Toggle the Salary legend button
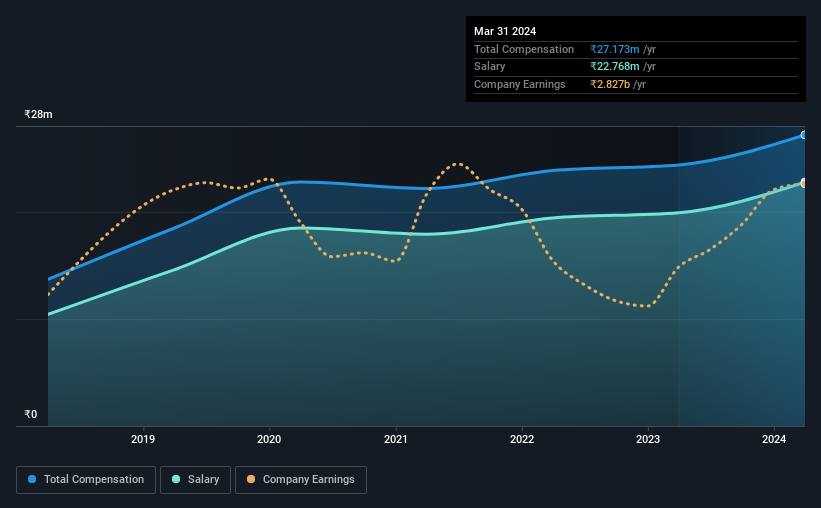 195,480
